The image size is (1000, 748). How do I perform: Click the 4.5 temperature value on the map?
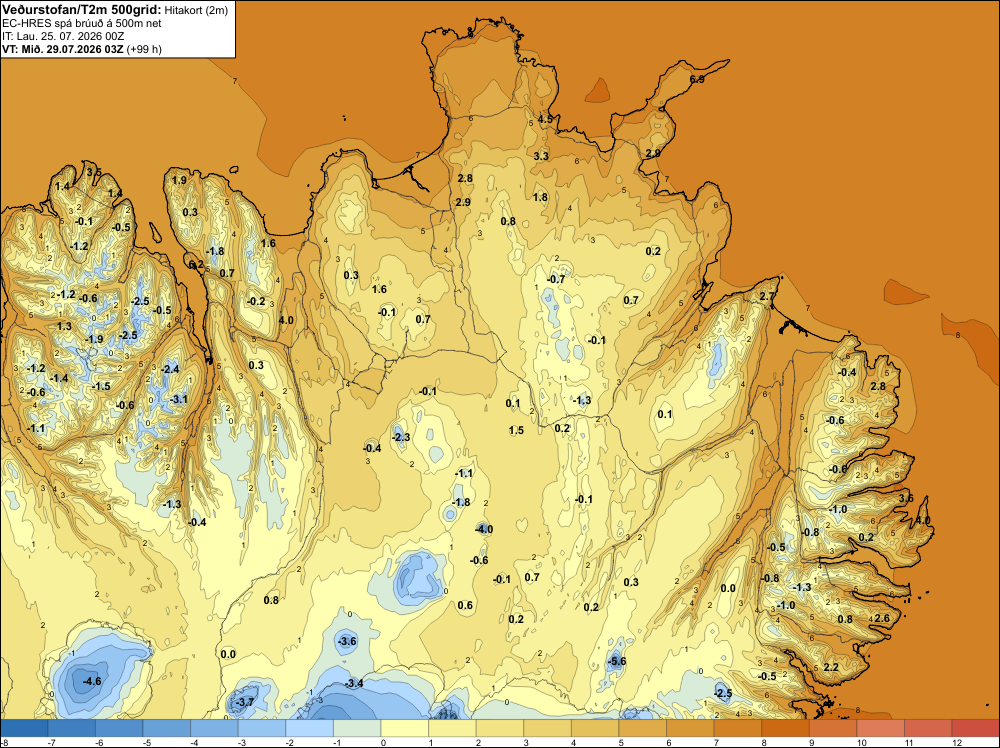point(545,119)
